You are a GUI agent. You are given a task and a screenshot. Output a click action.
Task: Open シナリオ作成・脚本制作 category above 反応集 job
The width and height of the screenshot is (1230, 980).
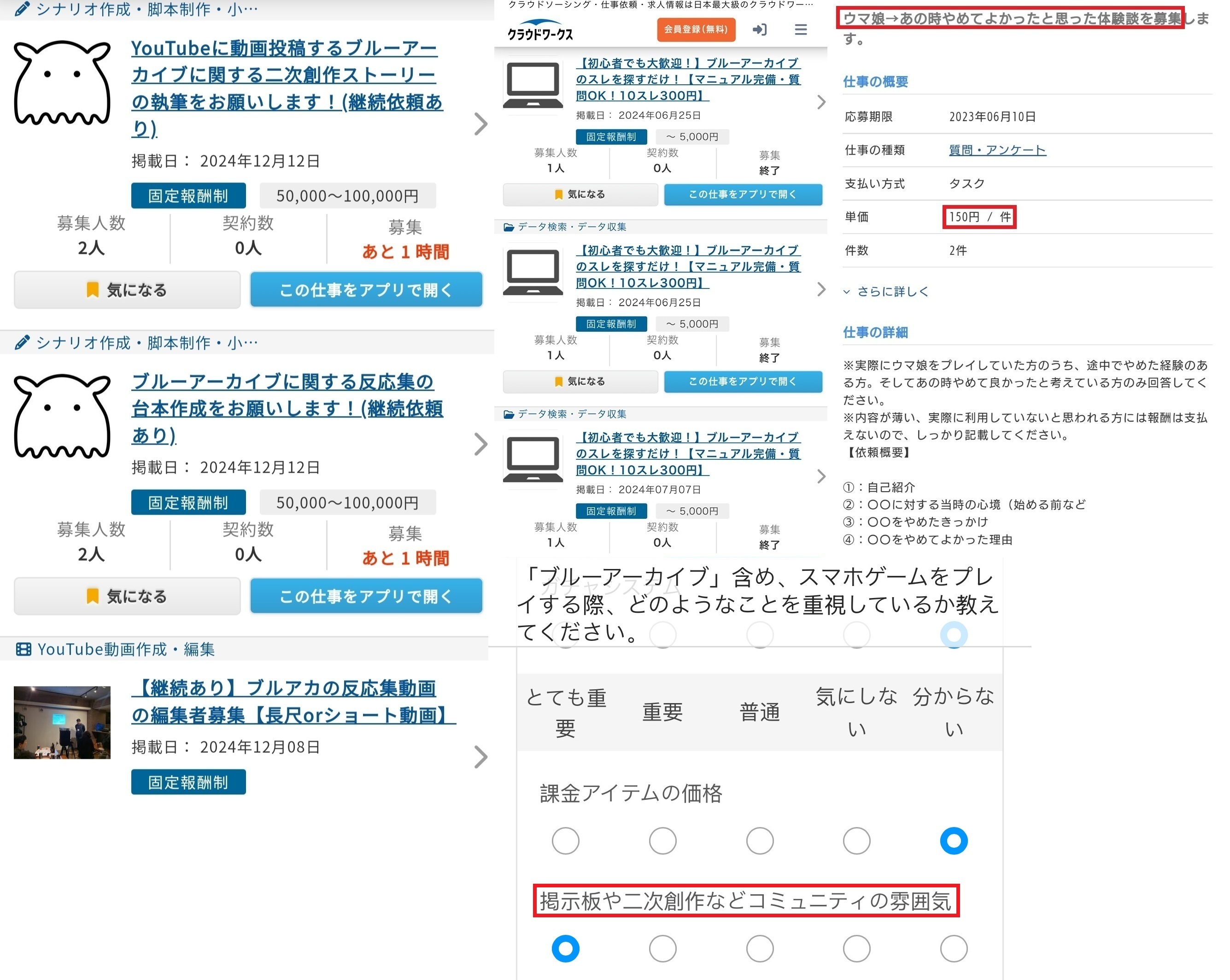[x=146, y=343]
